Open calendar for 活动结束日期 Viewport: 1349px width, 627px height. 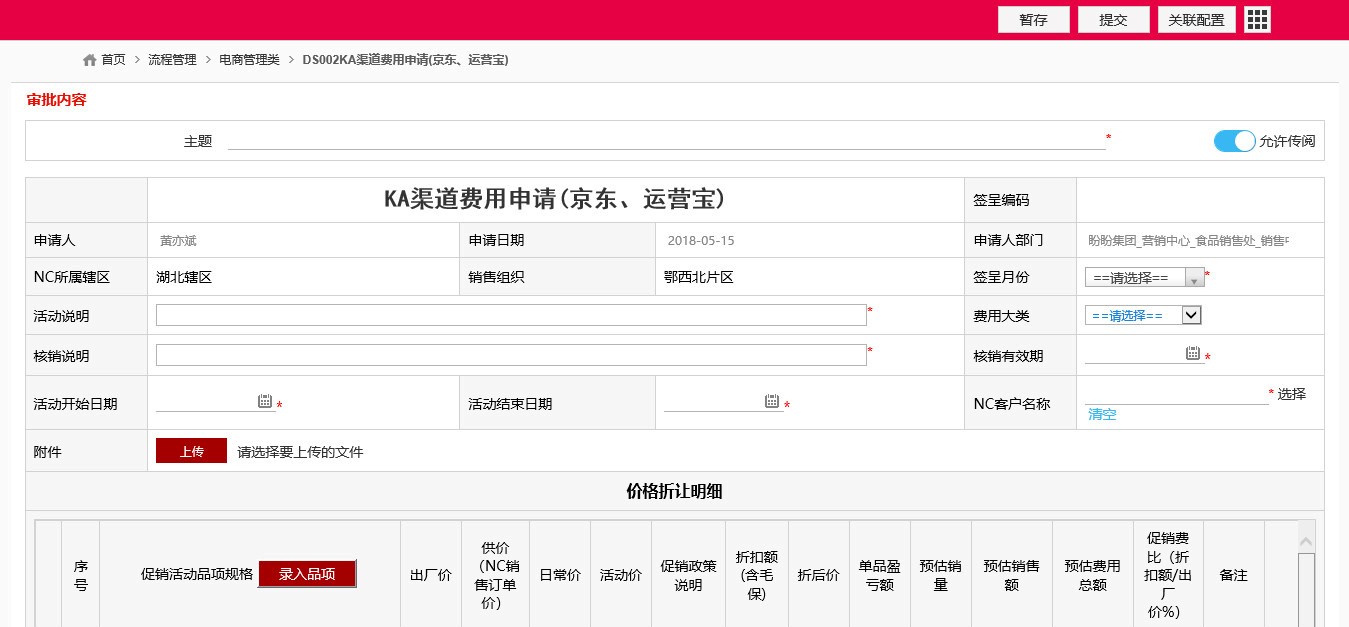click(772, 401)
